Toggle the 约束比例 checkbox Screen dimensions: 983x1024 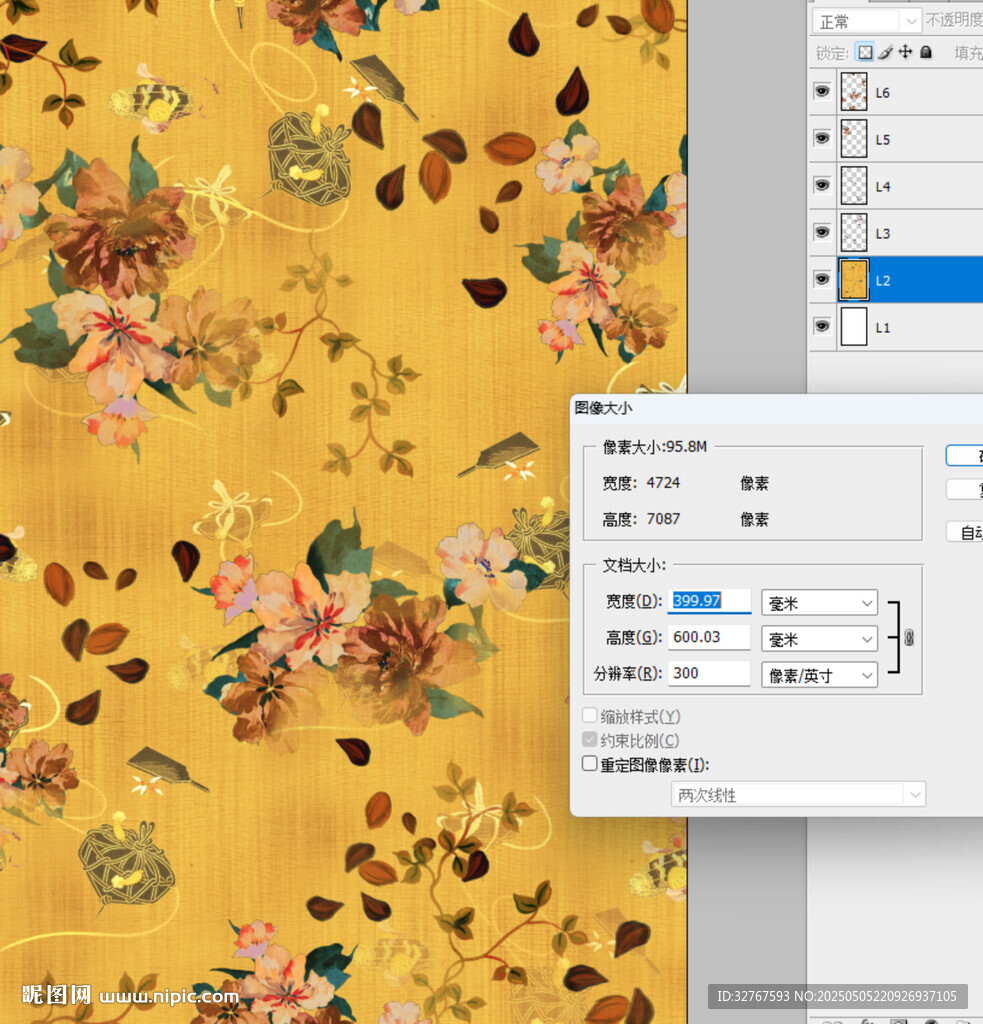pyautogui.click(x=589, y=739)
